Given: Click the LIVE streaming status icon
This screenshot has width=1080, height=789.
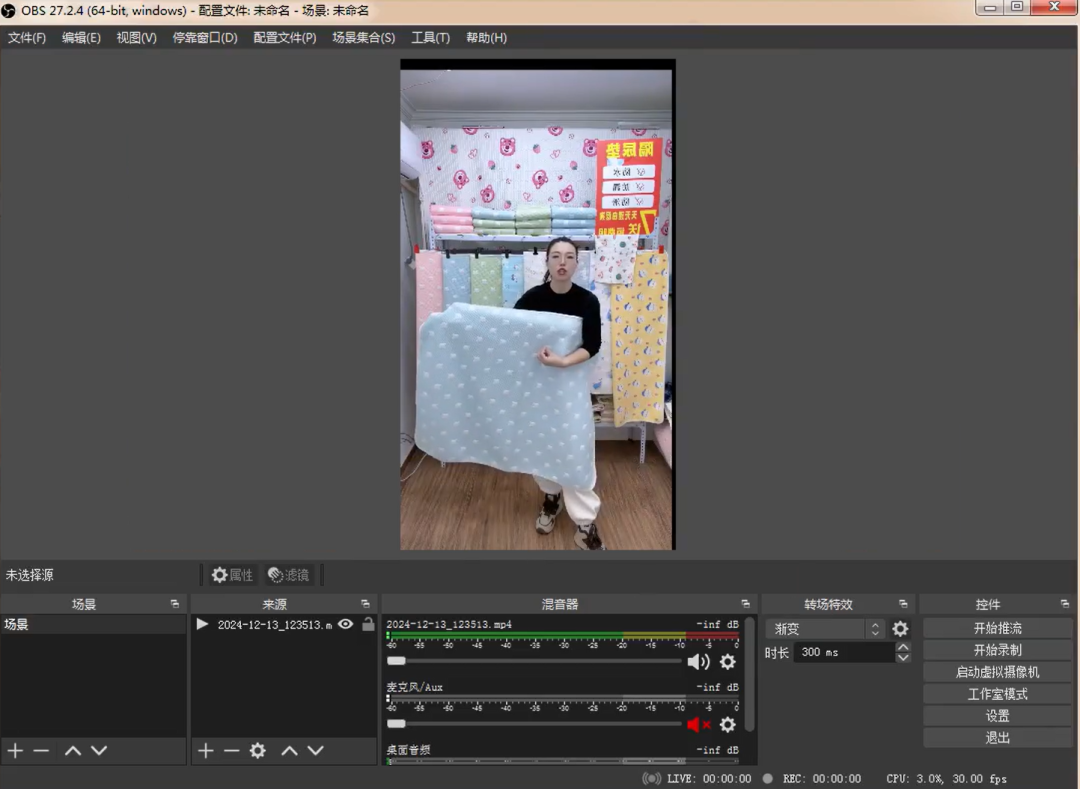Looking at the screenshot, I should (x=651, y=779).
